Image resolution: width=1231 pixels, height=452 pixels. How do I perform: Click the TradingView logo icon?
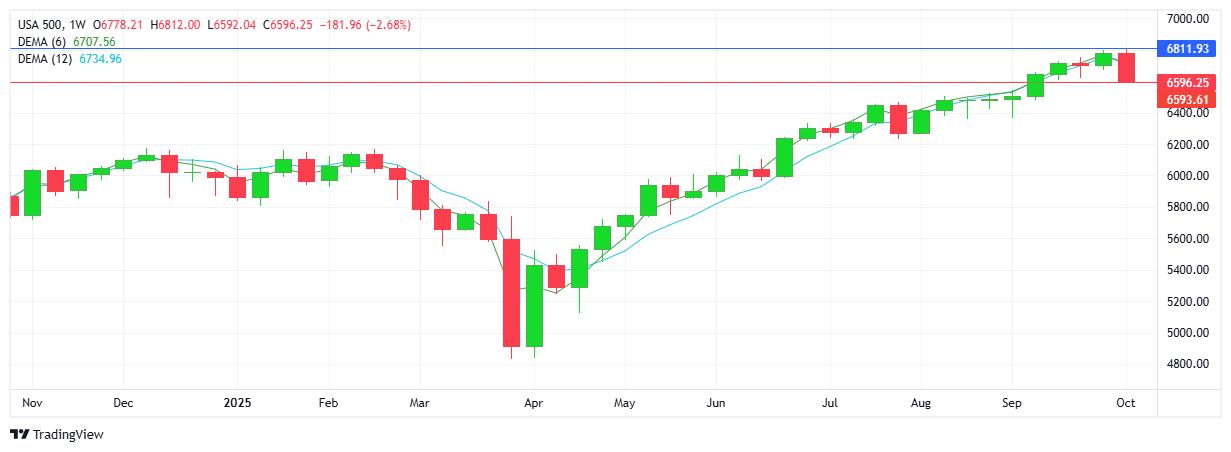pyautogui.click(x=18, y=434)
